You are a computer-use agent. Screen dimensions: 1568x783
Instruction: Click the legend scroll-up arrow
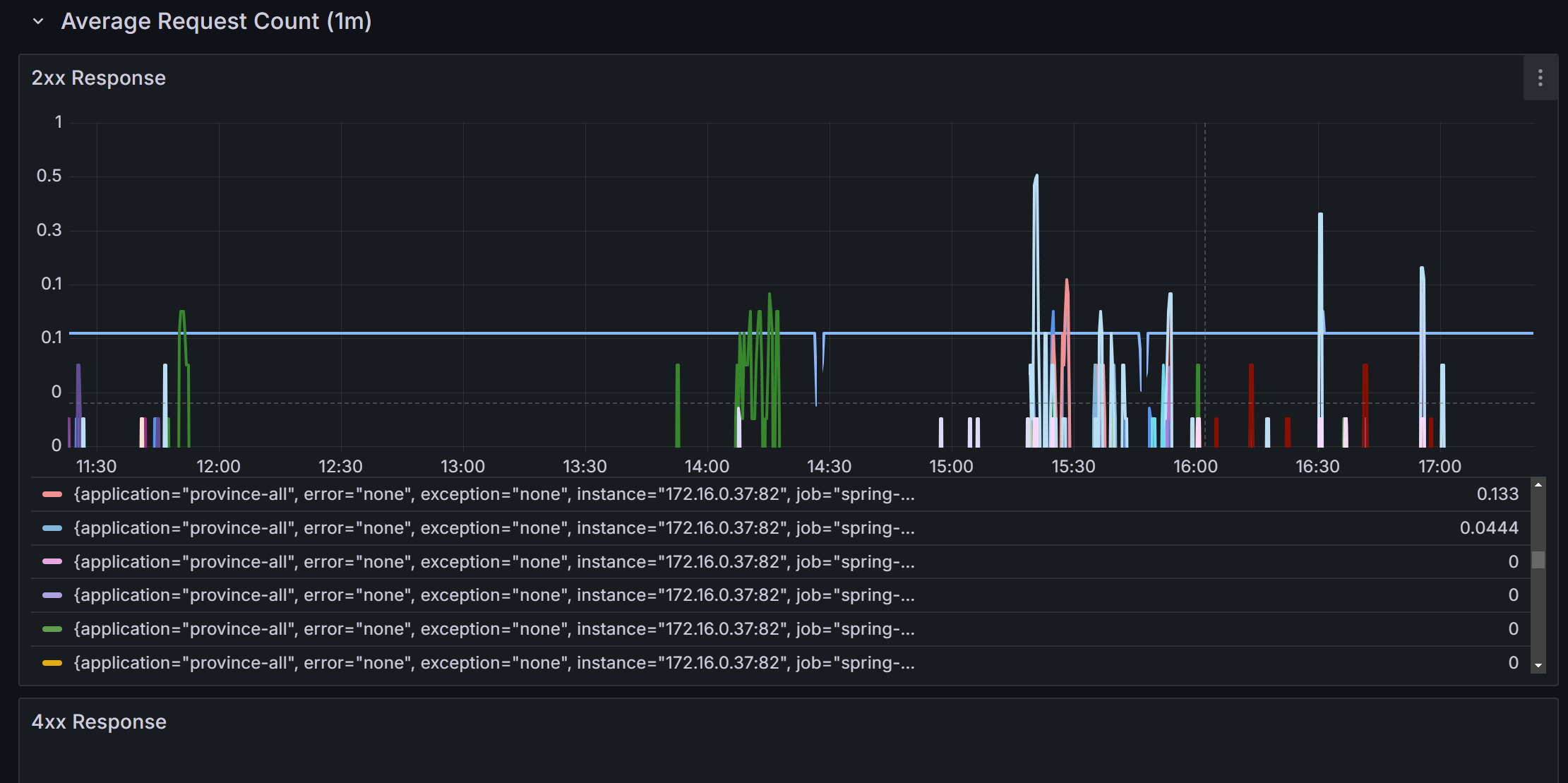tap(1538, 485)
